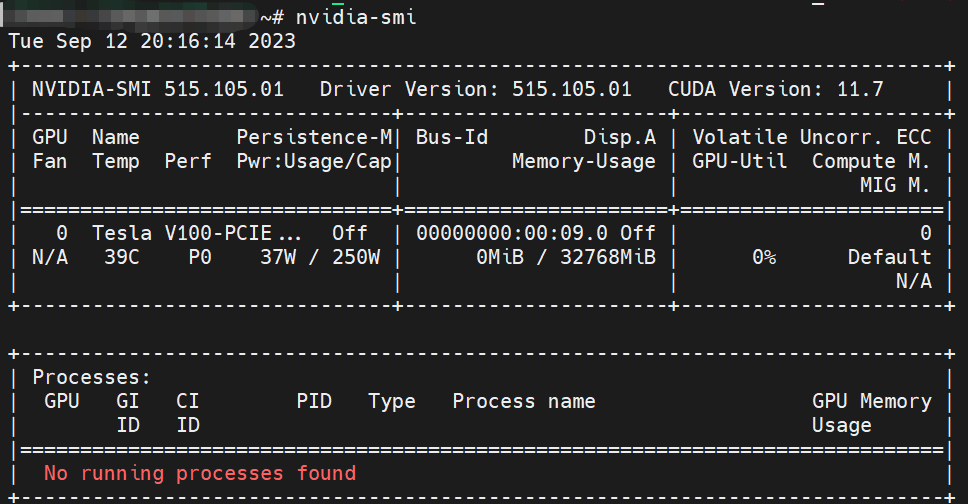
Task: Click the Default compute mode value
Action: (x=889, y=257)
